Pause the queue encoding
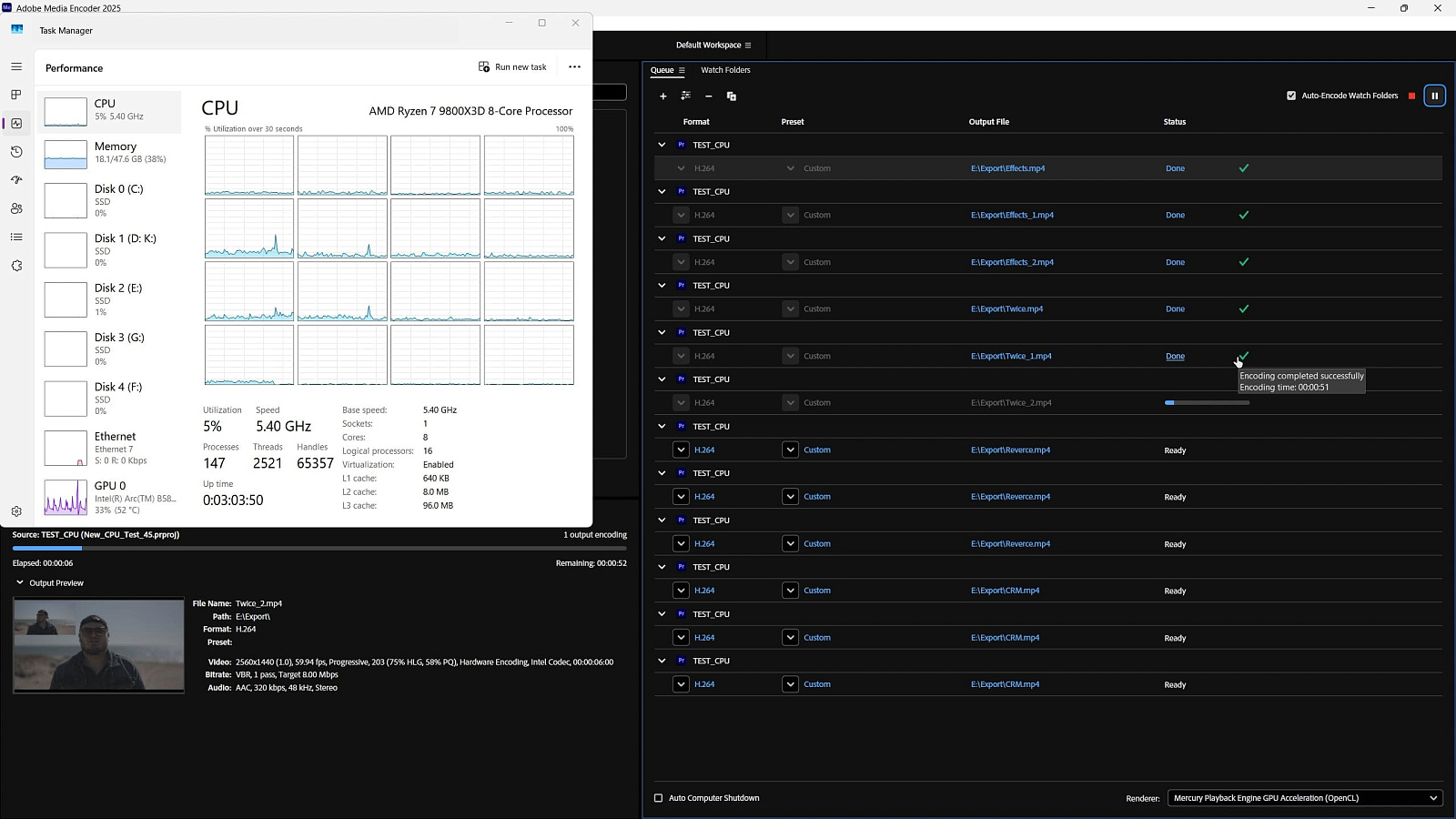This screenshot has width=1456, height=819. click(1434, 96)
